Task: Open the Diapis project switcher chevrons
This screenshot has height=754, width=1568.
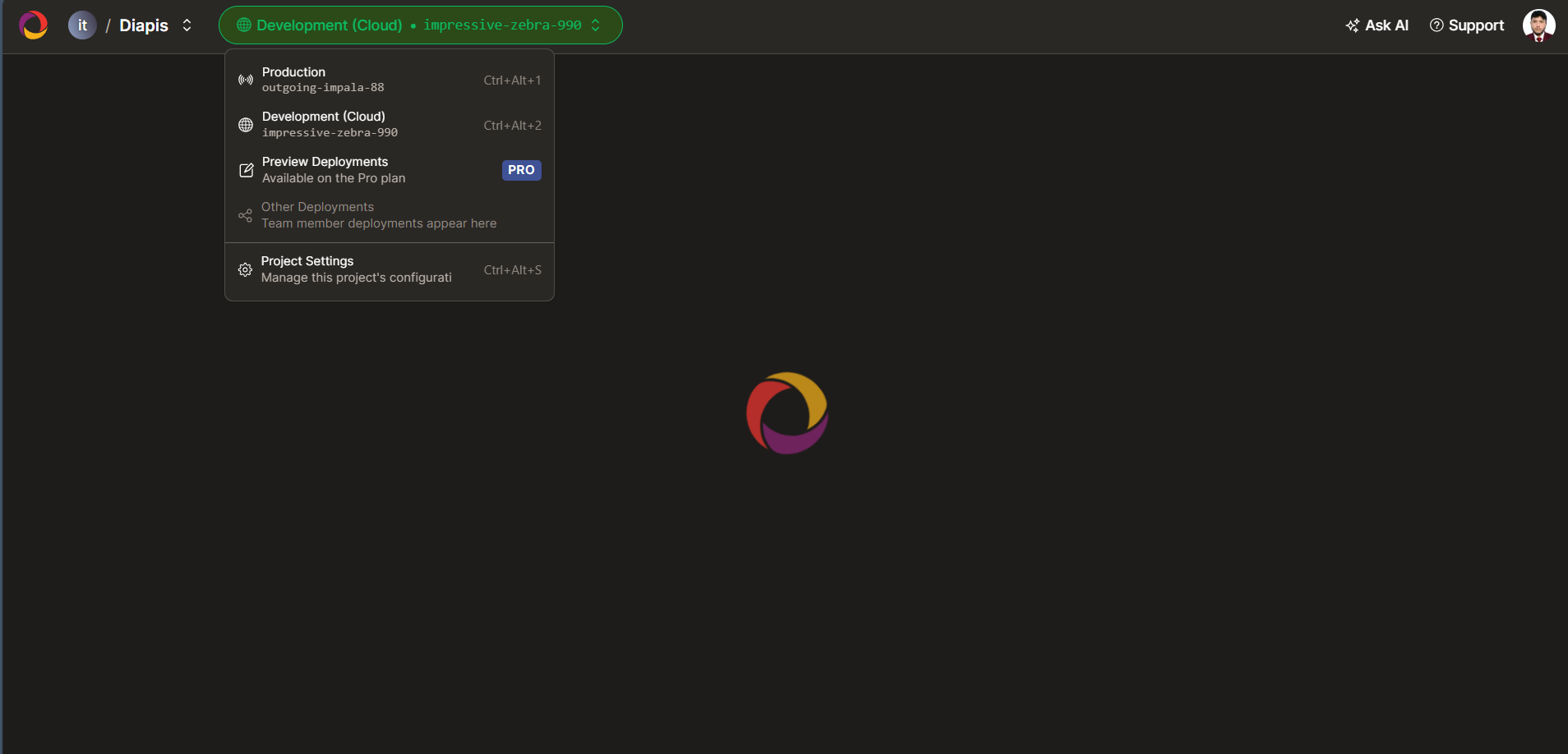Action: point(187,25)
